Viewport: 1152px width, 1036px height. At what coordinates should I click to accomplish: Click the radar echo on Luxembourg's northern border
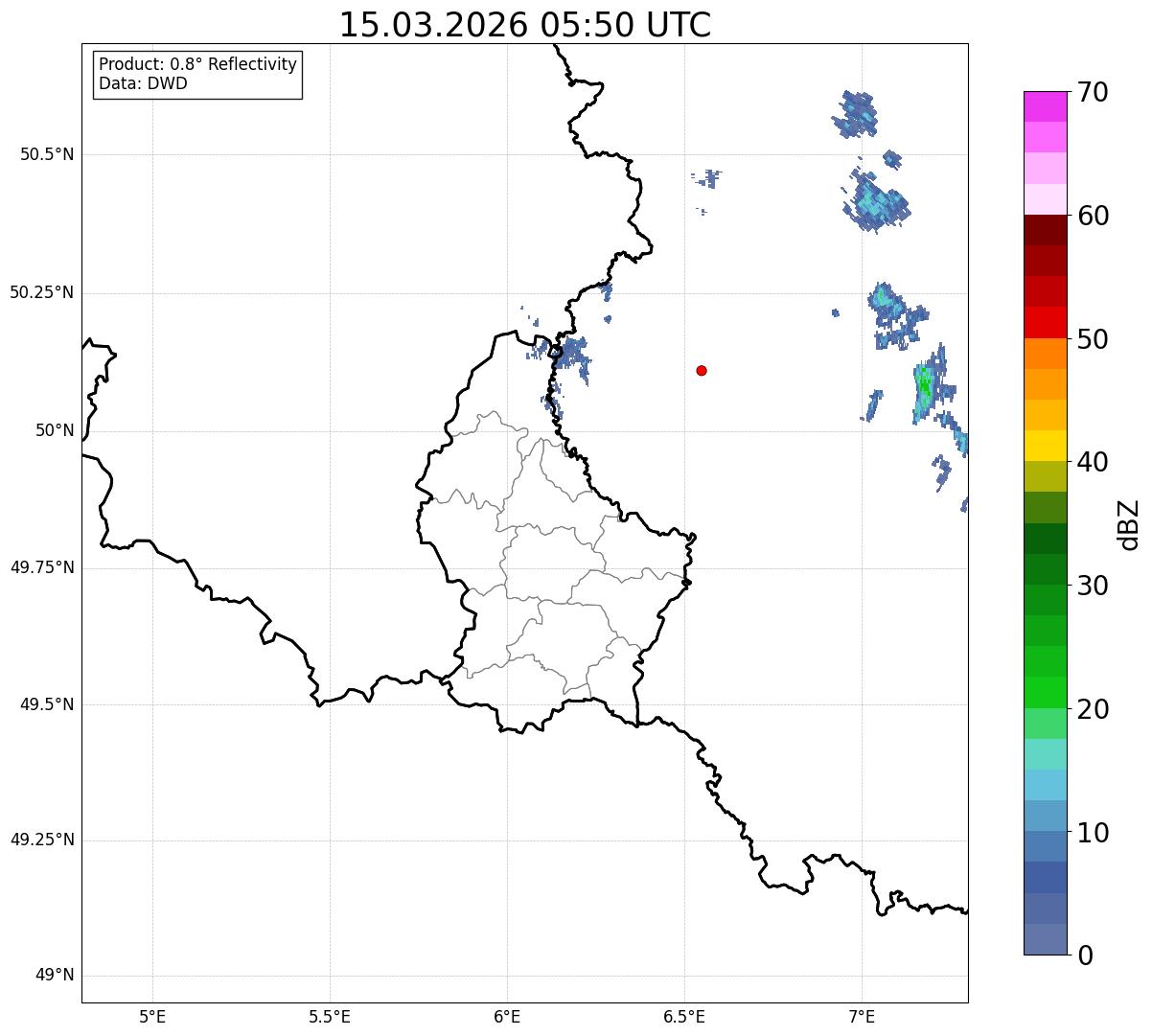(571, 357)
